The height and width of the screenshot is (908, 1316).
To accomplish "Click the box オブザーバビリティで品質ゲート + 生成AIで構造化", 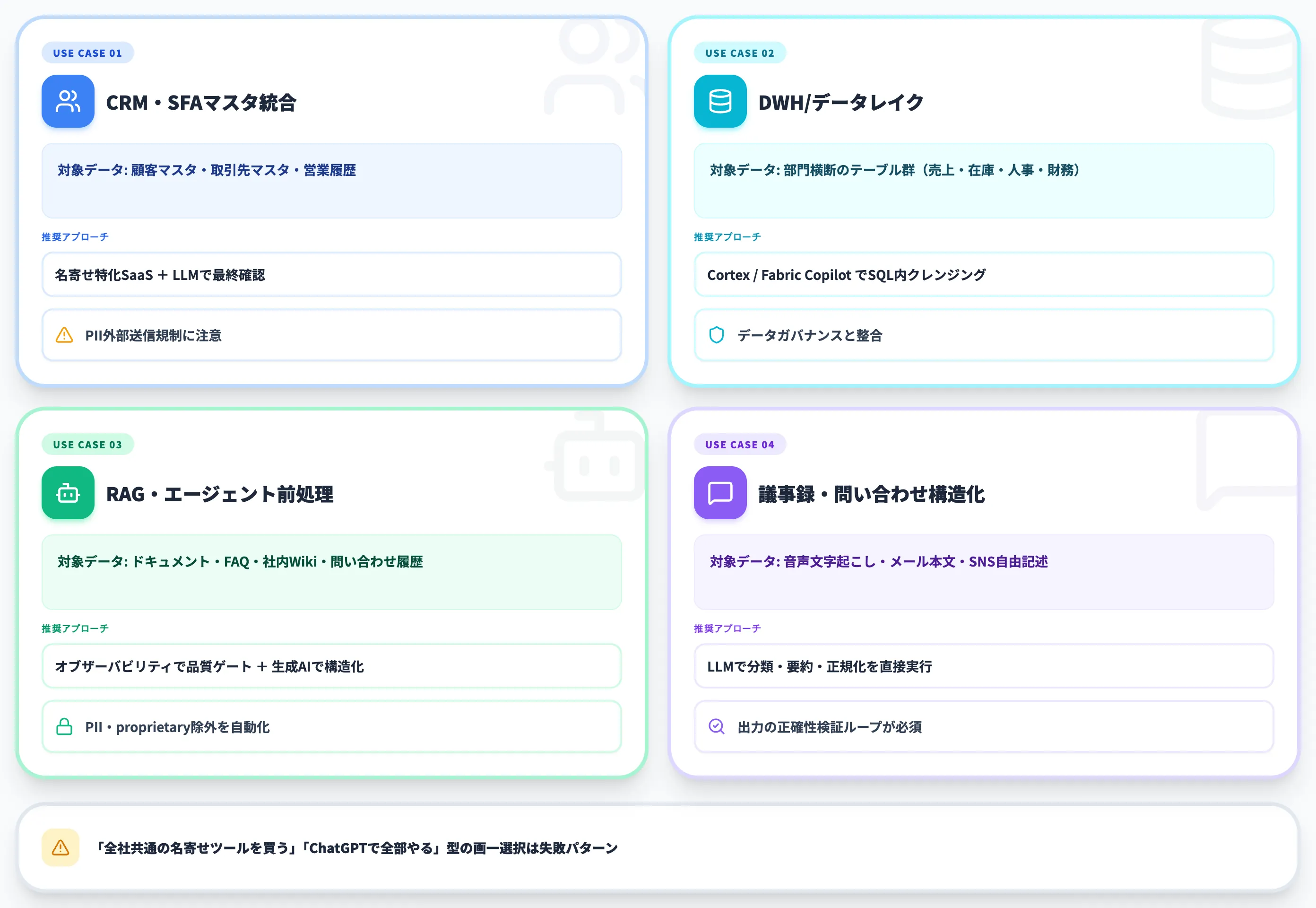I will (331, 666).
